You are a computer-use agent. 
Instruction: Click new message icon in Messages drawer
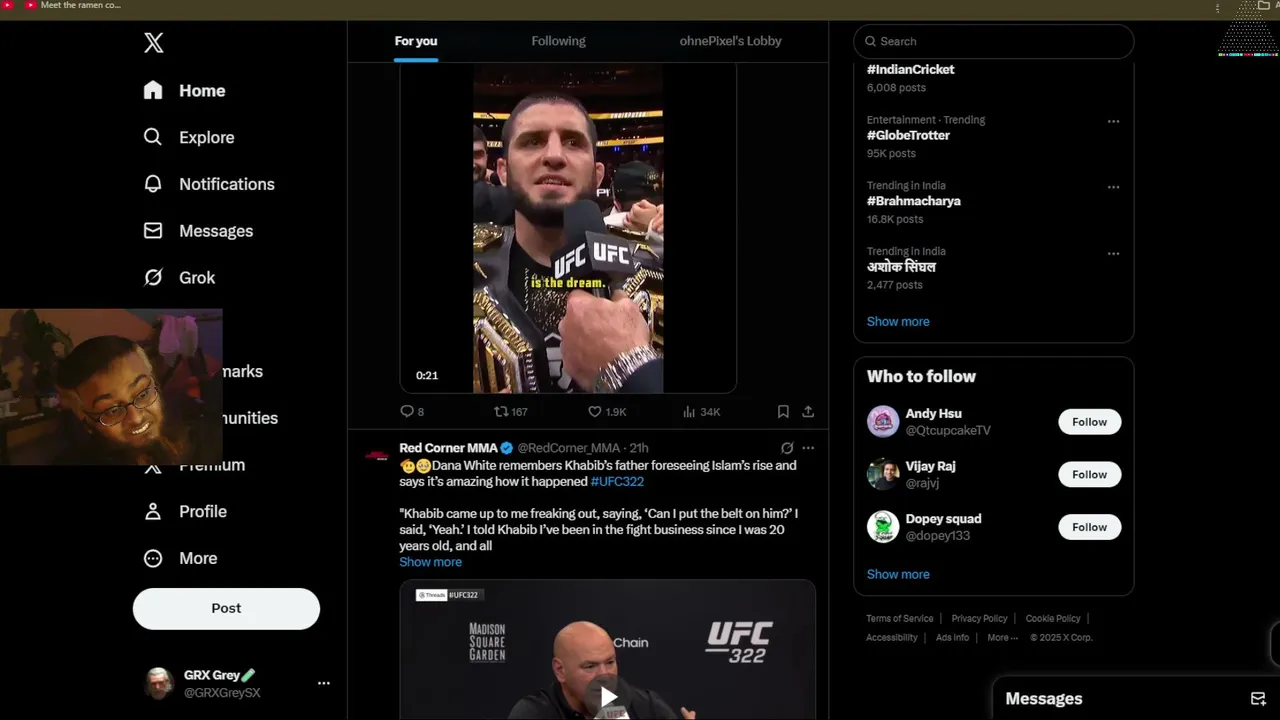pos(1258,699)
